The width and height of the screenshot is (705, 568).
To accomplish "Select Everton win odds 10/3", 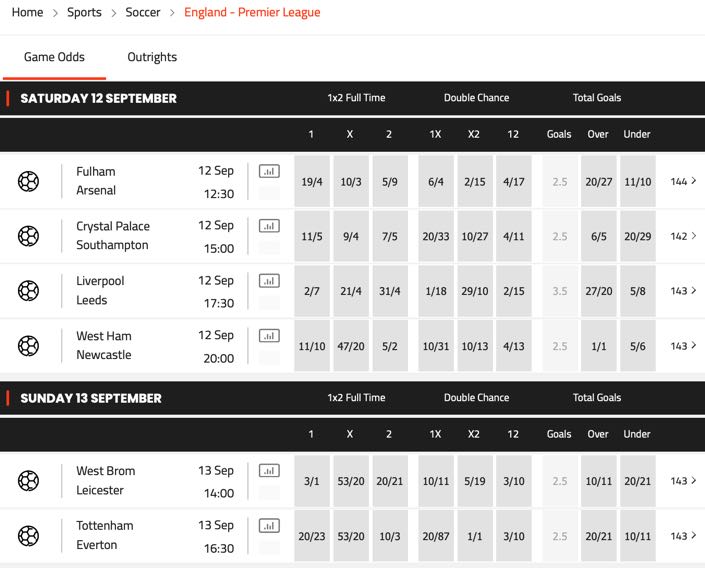I will click(390, 536).
